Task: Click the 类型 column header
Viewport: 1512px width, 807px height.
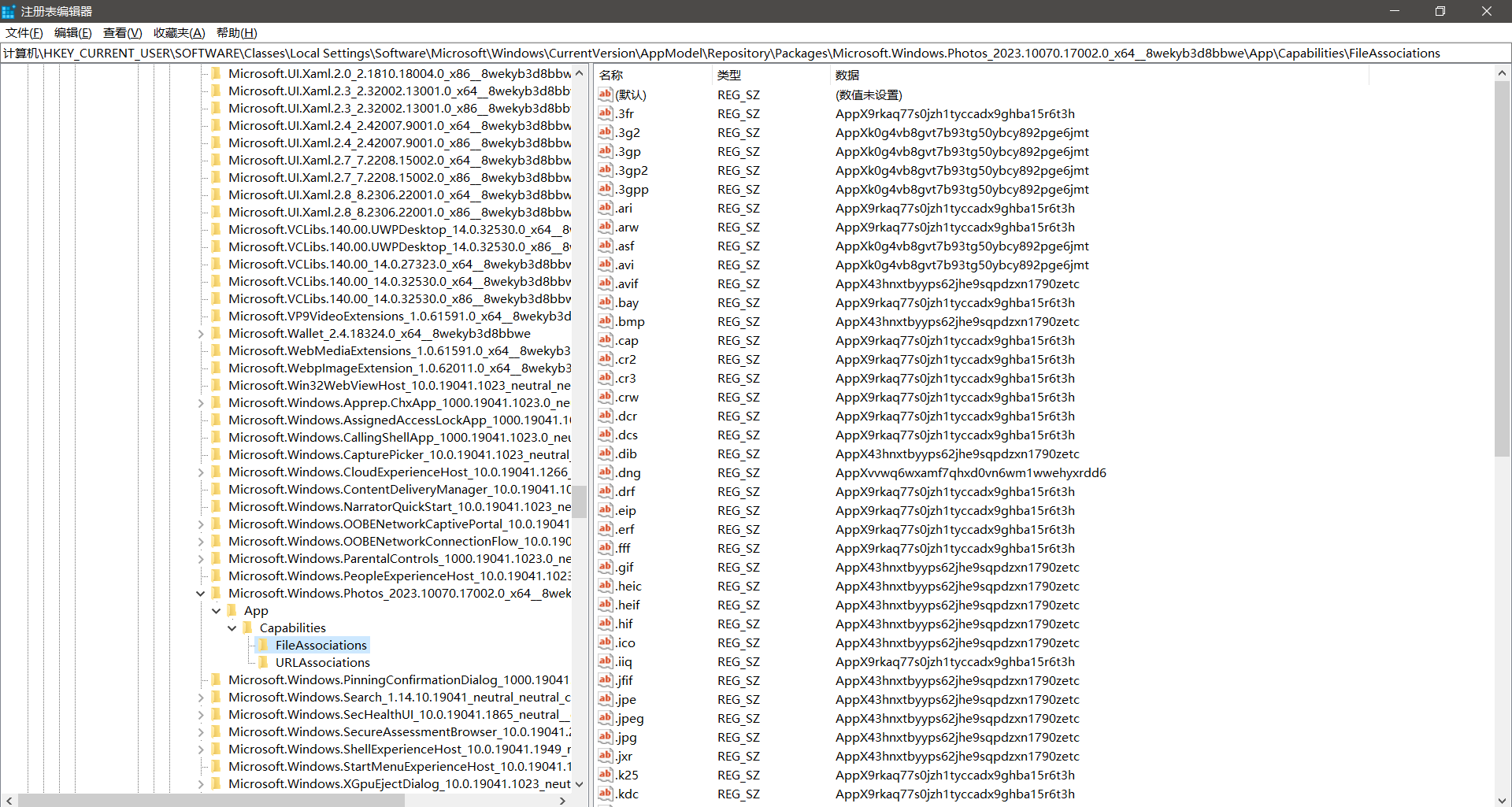Action: [x=771, y=75]
